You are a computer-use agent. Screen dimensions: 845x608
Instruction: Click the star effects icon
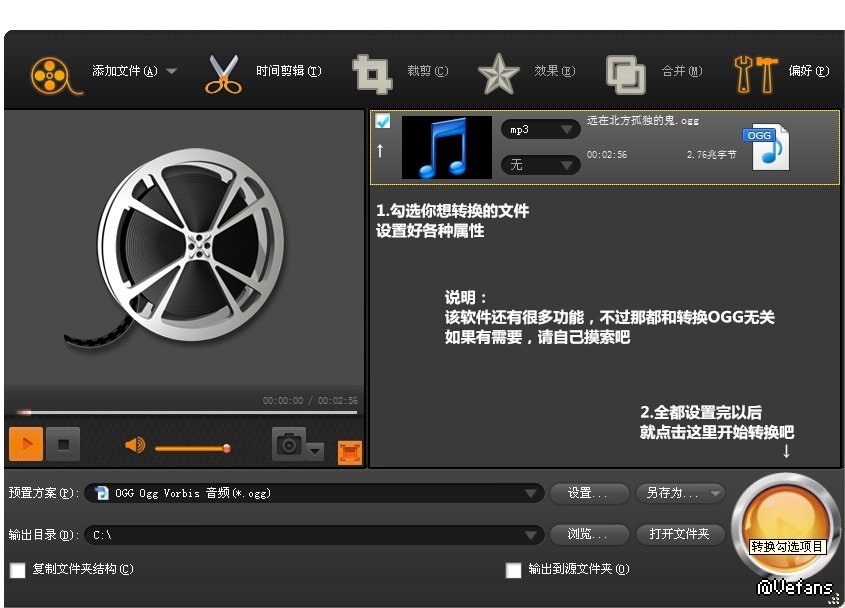point(498,74)
